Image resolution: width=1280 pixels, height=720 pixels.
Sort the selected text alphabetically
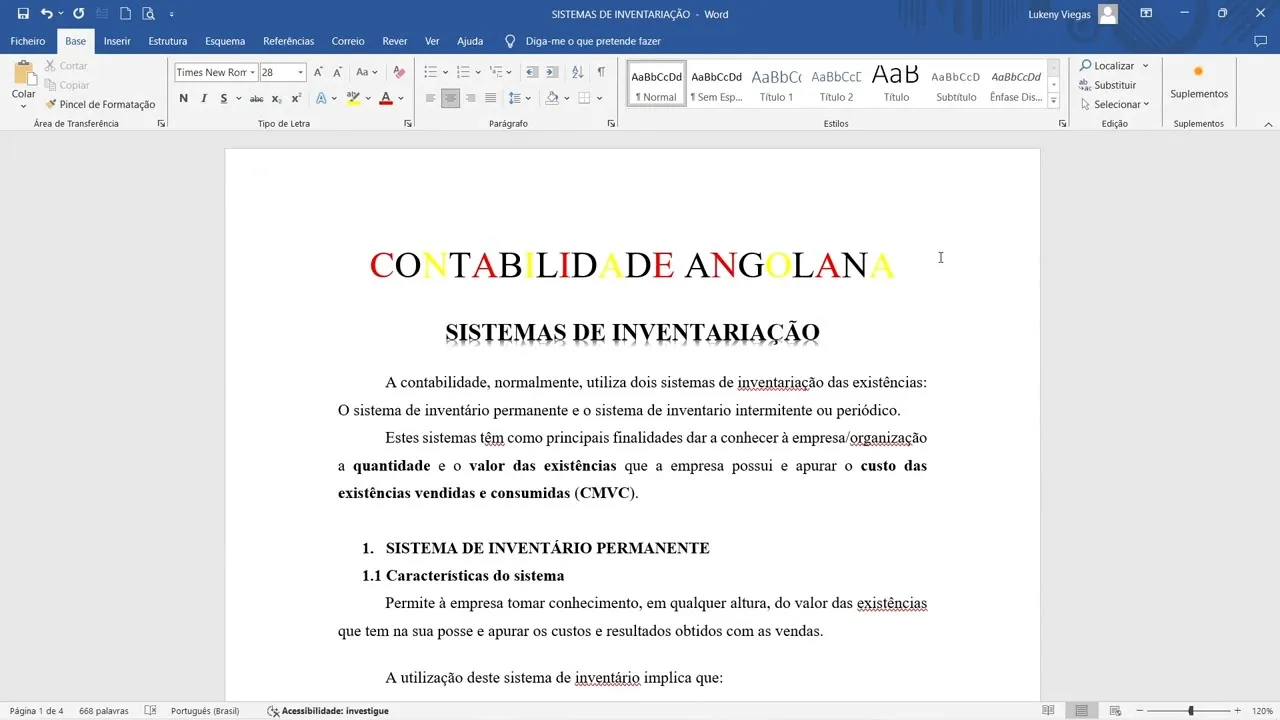click(x=578, y=72)
